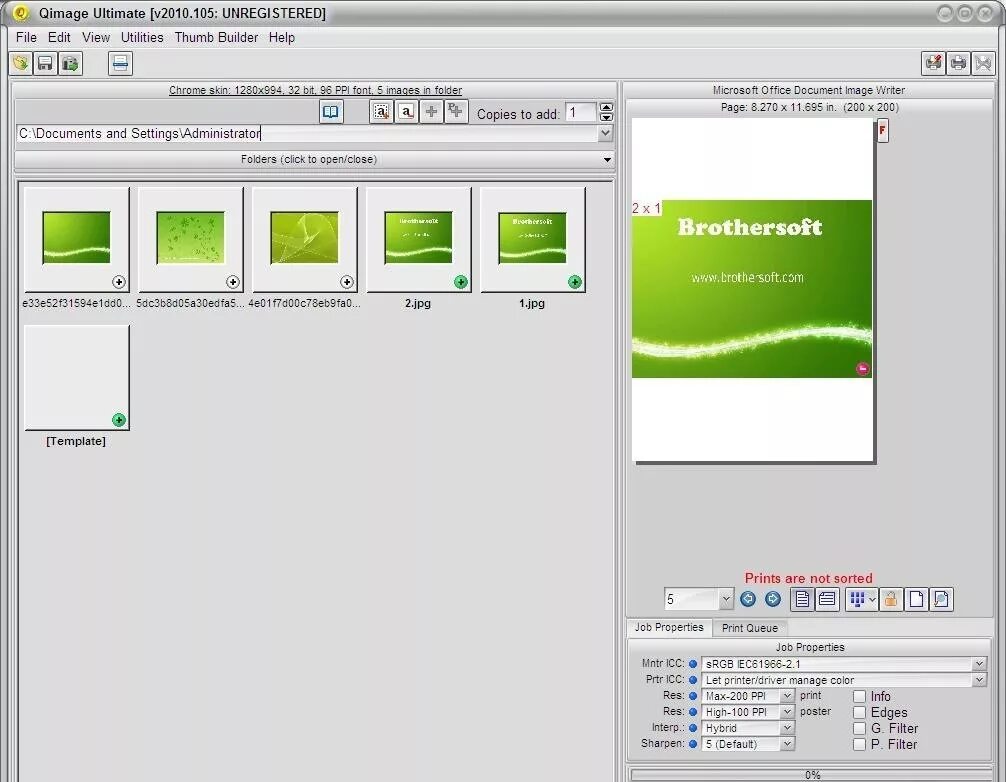Add Template using its green plus
The image size is (1006, 782).
point(119,420)
